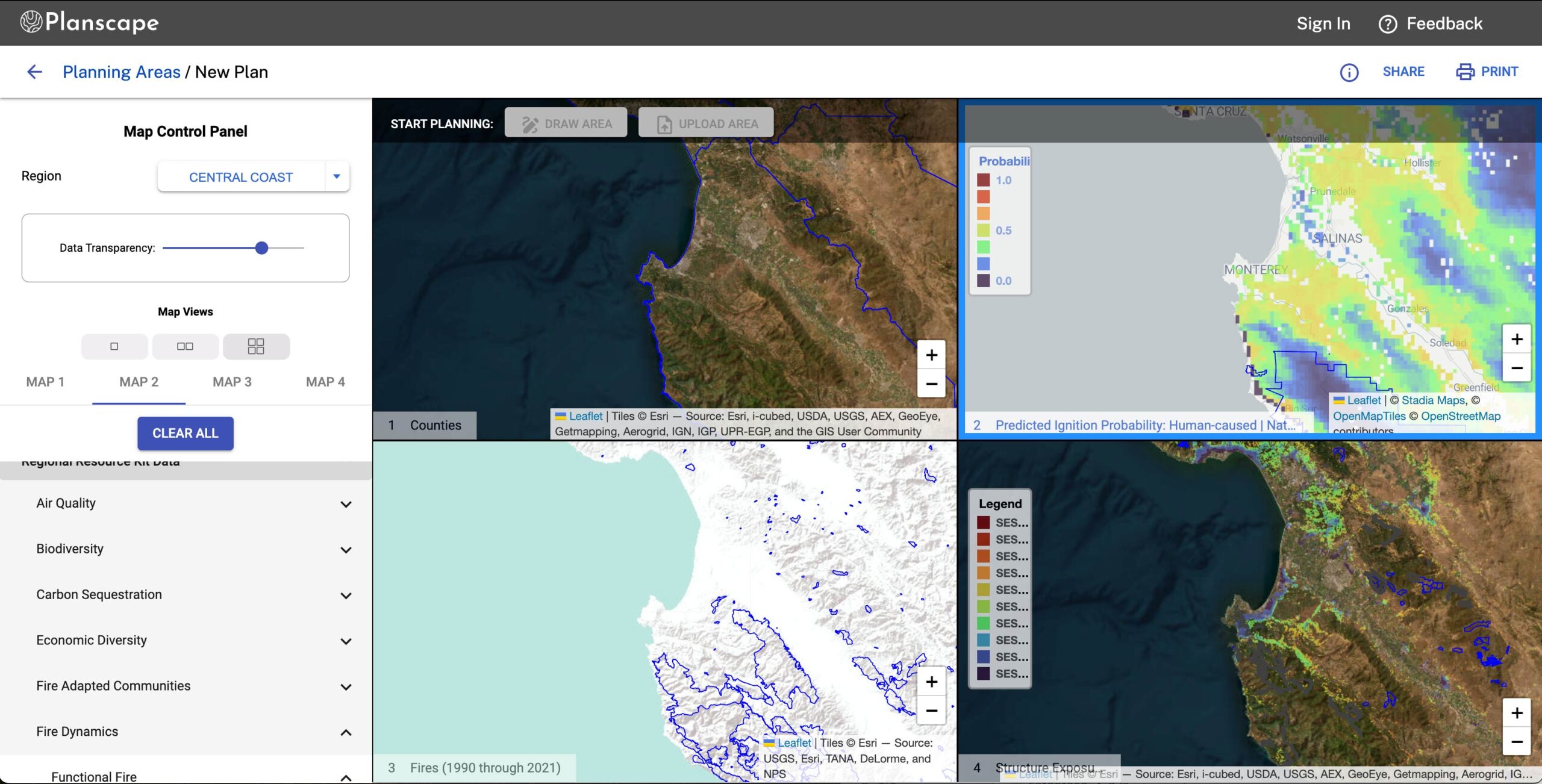Click the back arrow navigation icon
The height and width of the screenshot is (784, 1542).
click(34, 71)
